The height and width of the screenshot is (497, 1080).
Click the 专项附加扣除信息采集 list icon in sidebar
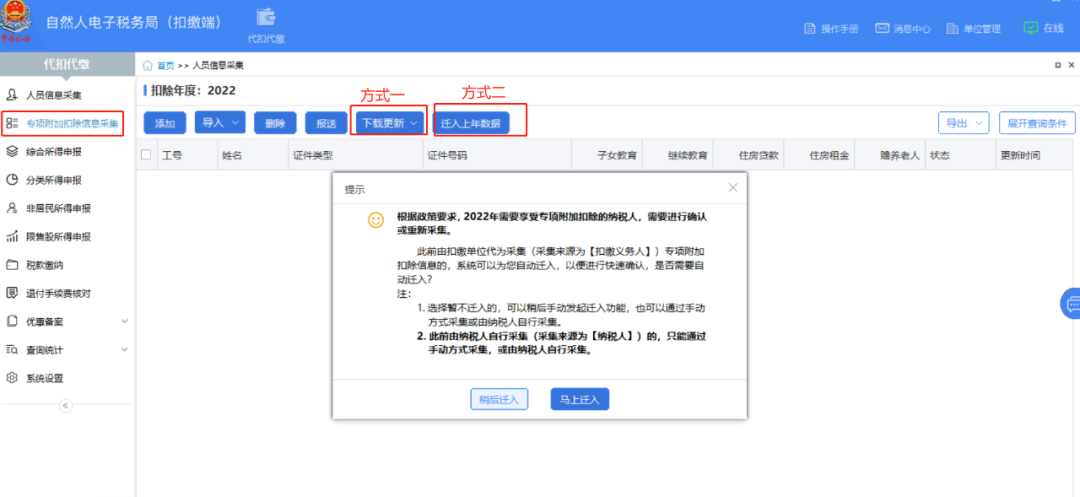coord(11,123)
